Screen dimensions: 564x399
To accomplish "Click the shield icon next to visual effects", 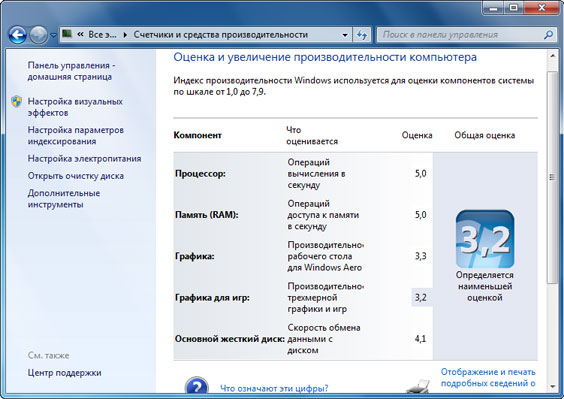I will point(17,101).
